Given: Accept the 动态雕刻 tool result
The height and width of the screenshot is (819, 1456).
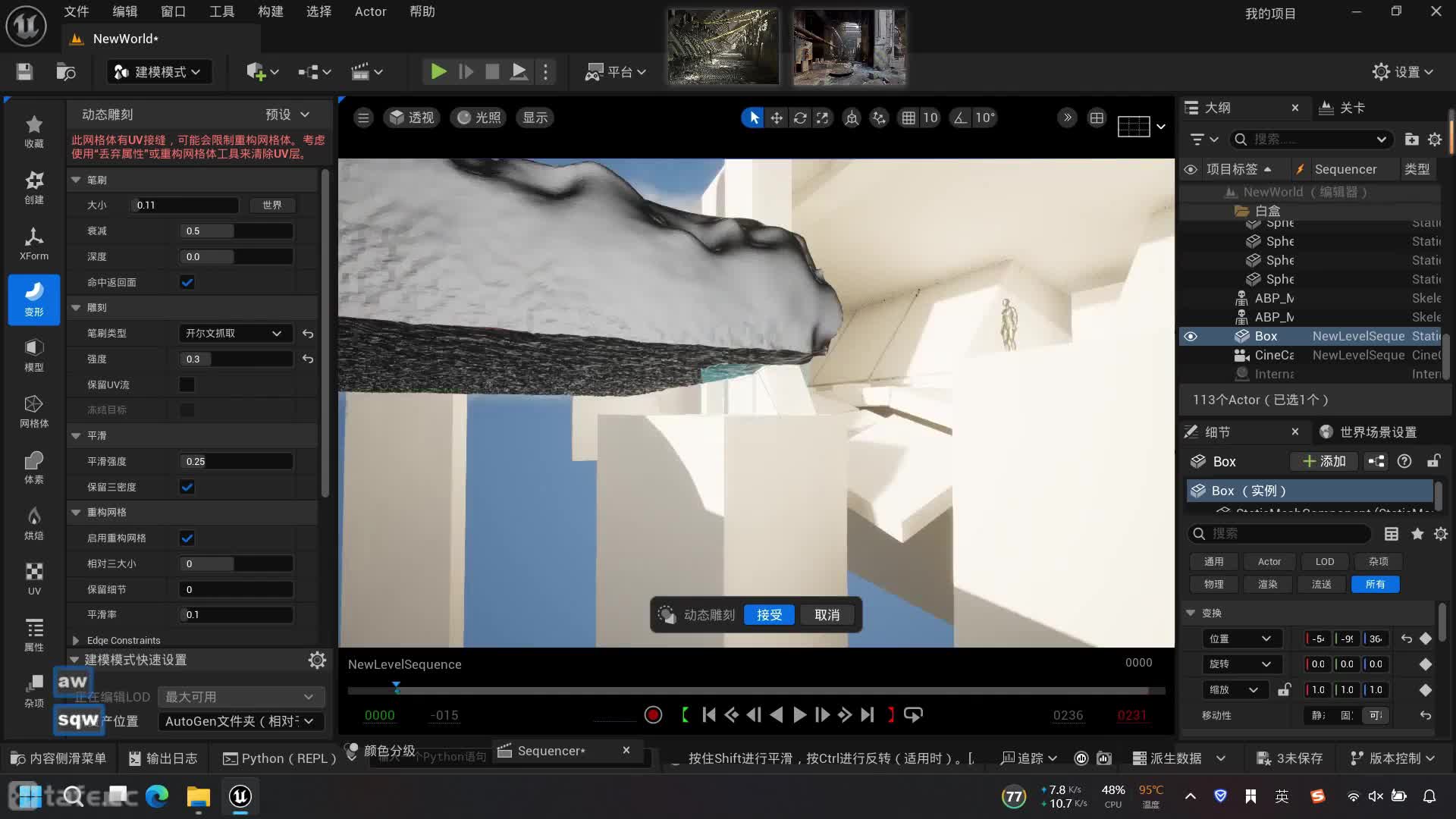Looking at the screenshot, I should 769,615.
